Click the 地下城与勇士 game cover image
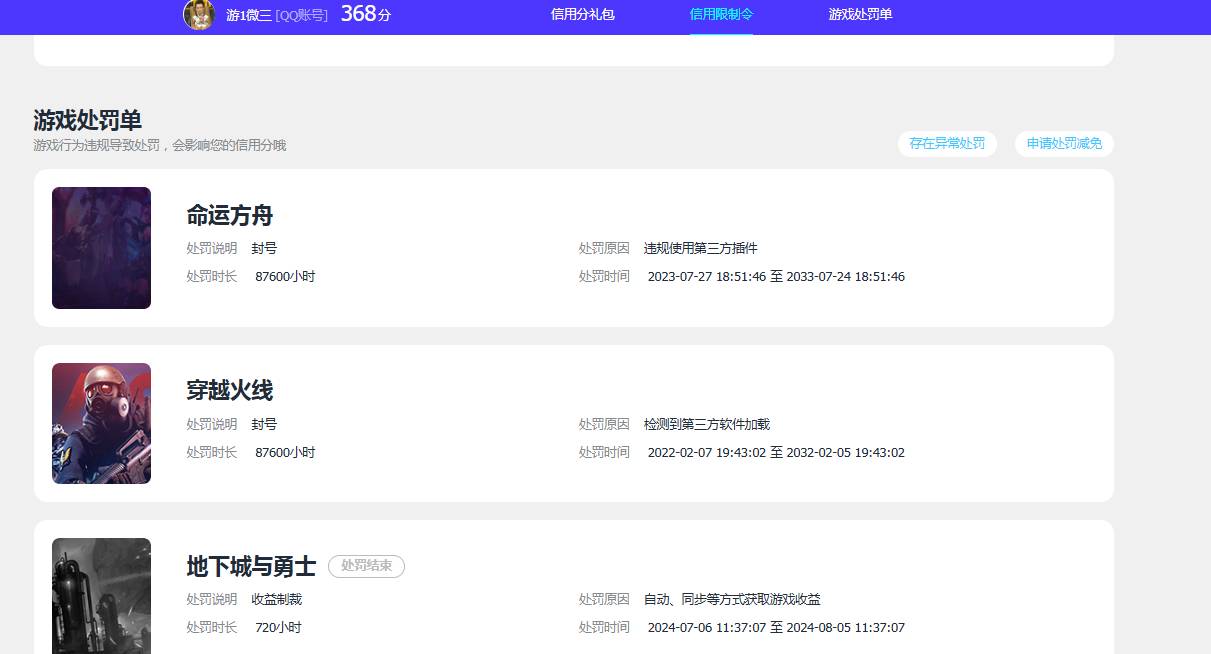1211x654 pixels. pyautogui.click(x=101, y=596)
